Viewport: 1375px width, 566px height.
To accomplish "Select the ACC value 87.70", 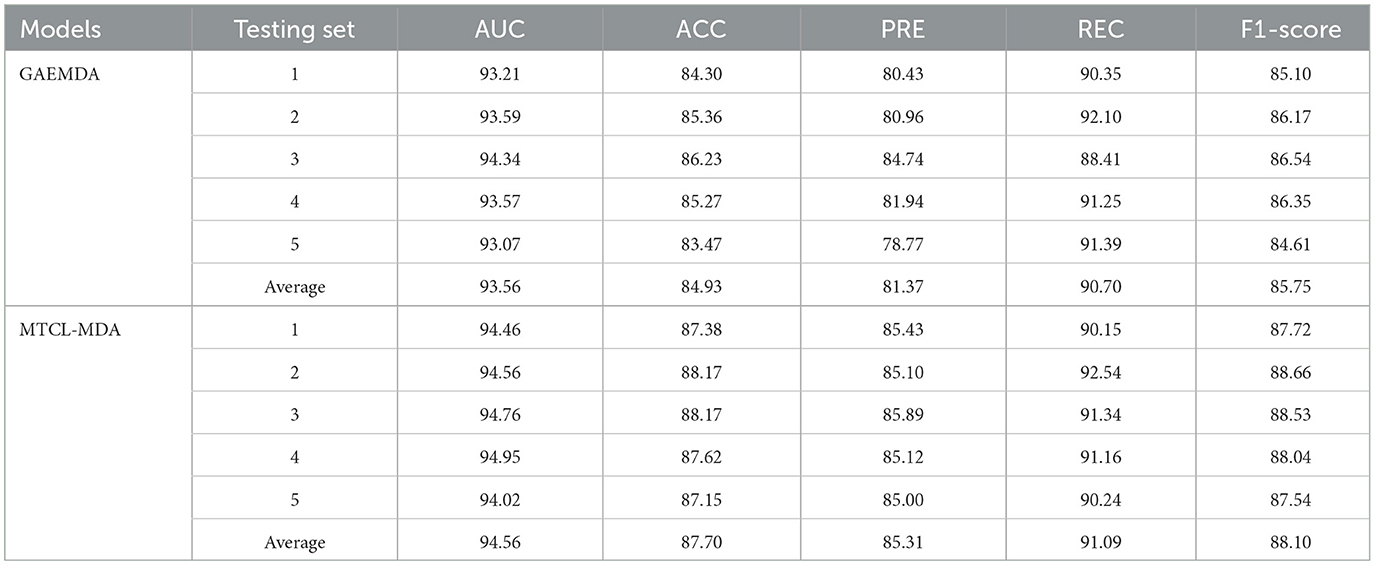I will coord(702,543).
